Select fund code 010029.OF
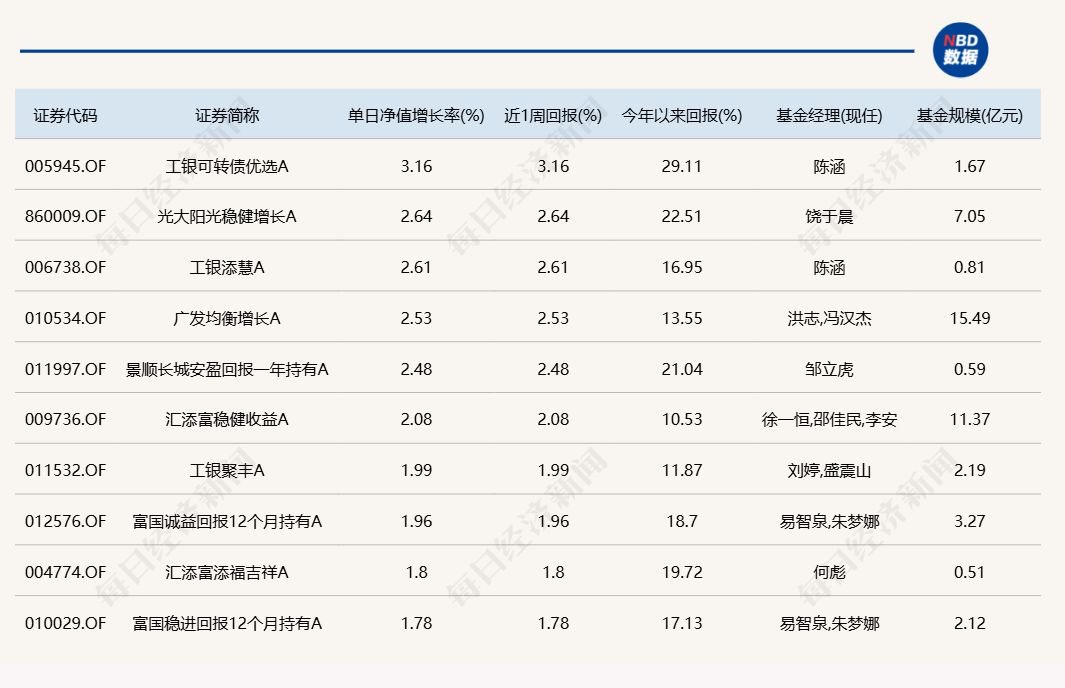Viewport: 1065px width, 688px height. coord(66,623)
